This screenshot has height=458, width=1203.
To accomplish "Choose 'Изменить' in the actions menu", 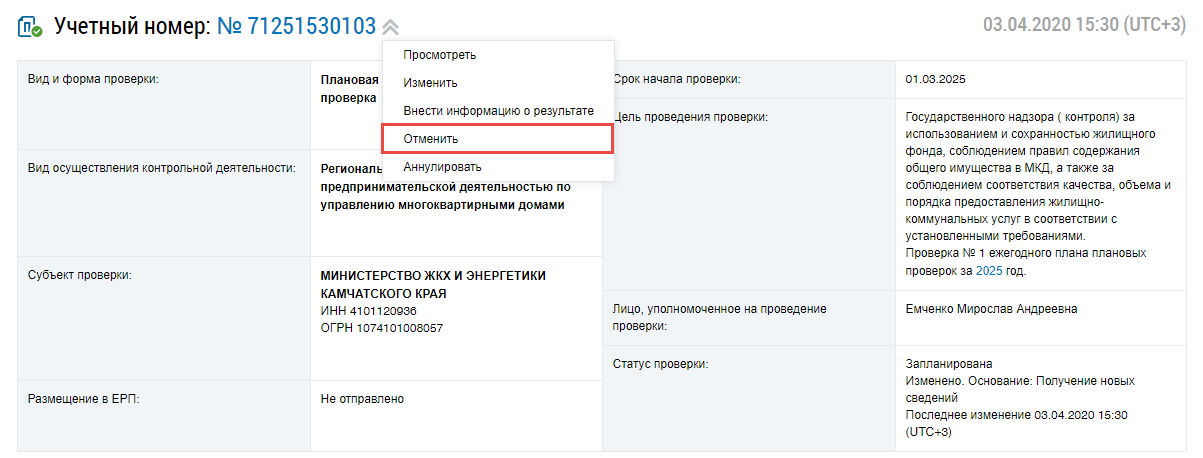I will point(430,83).
